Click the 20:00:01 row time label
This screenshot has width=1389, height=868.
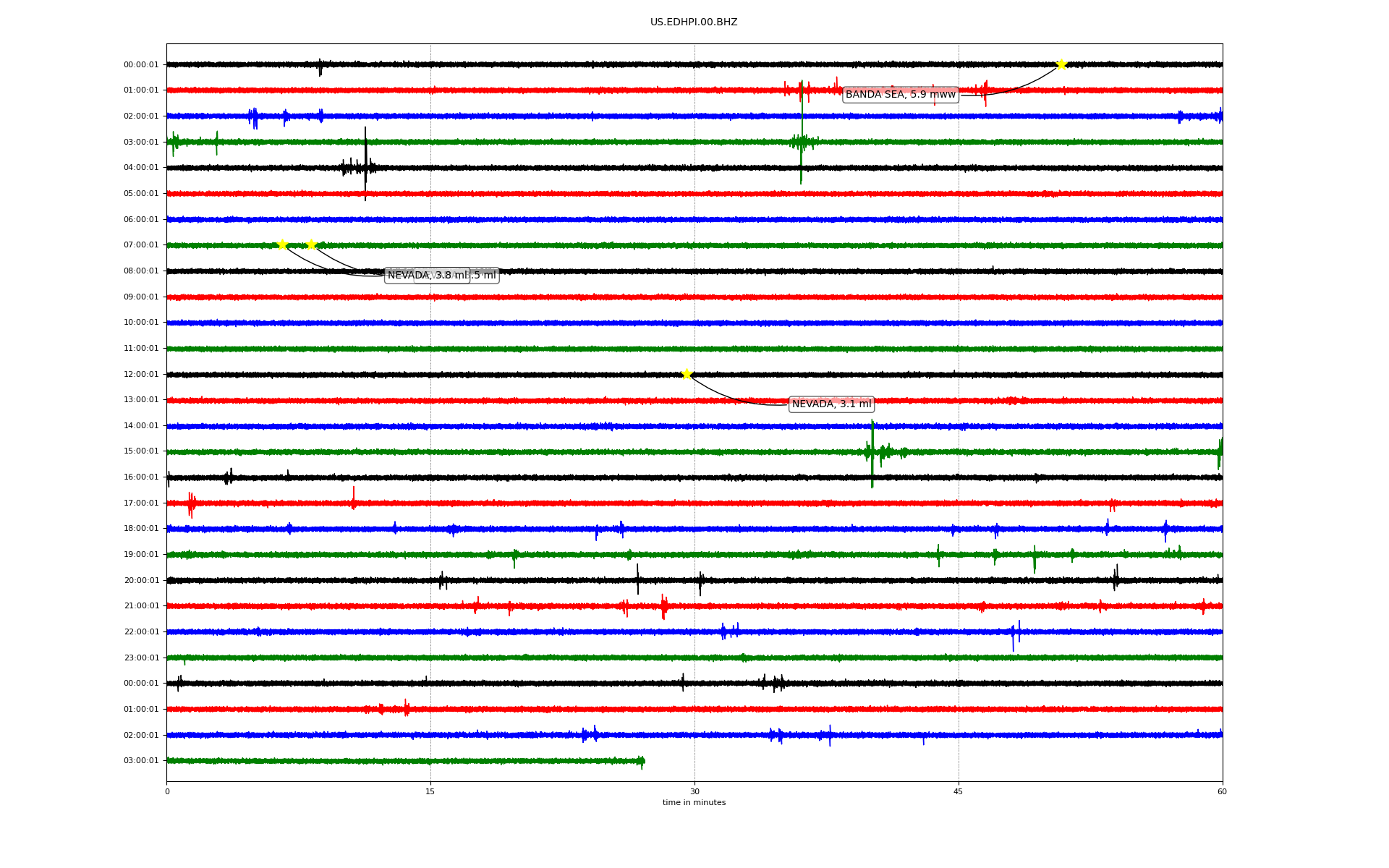point(141,581)
